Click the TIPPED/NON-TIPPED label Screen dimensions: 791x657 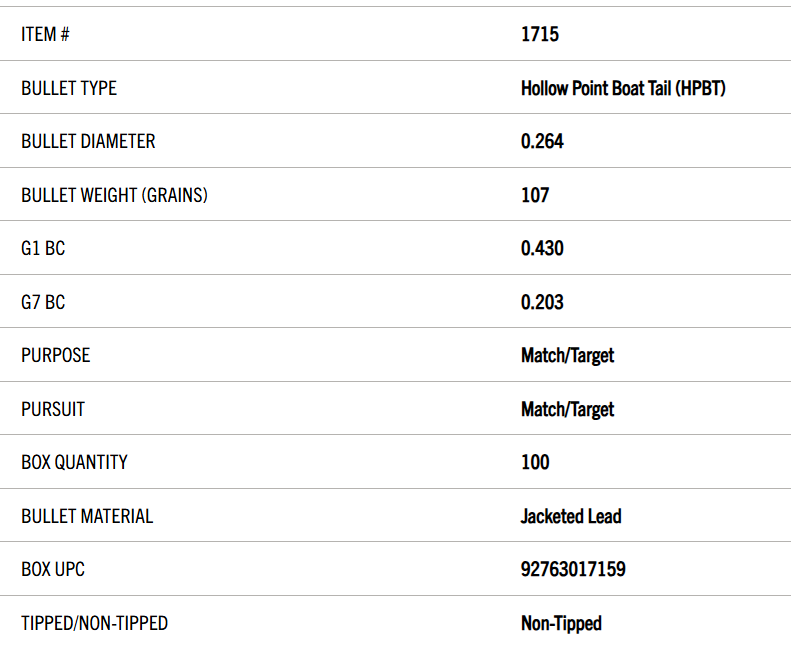click(94, 623)
